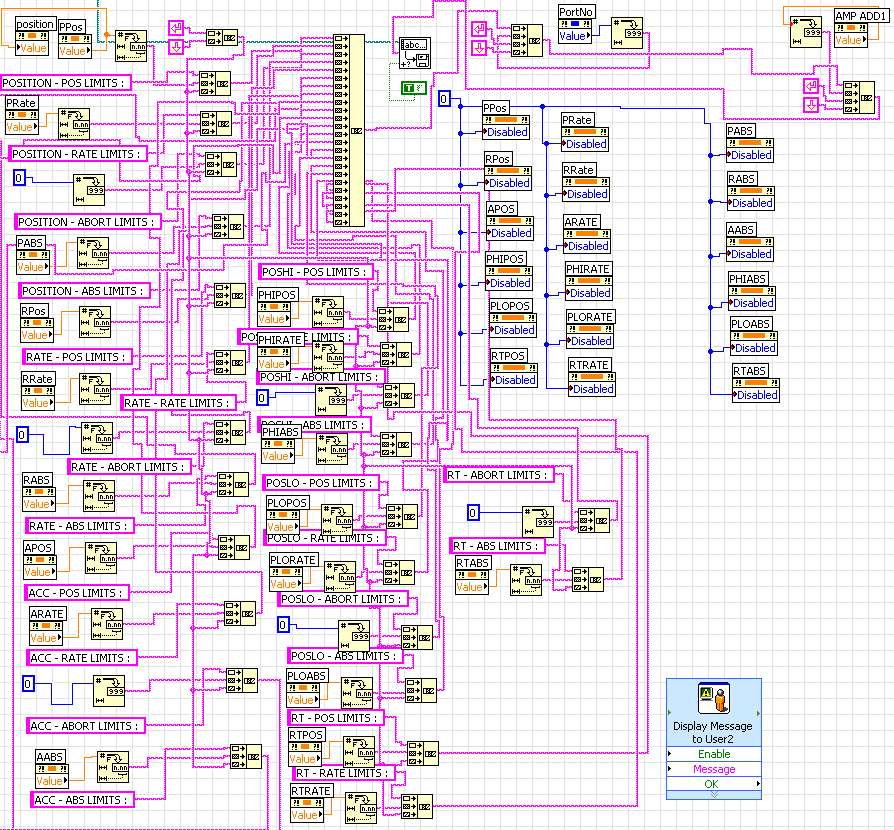
Task: Click the RTABS Disabled property terminal
Action: [756, 396]
